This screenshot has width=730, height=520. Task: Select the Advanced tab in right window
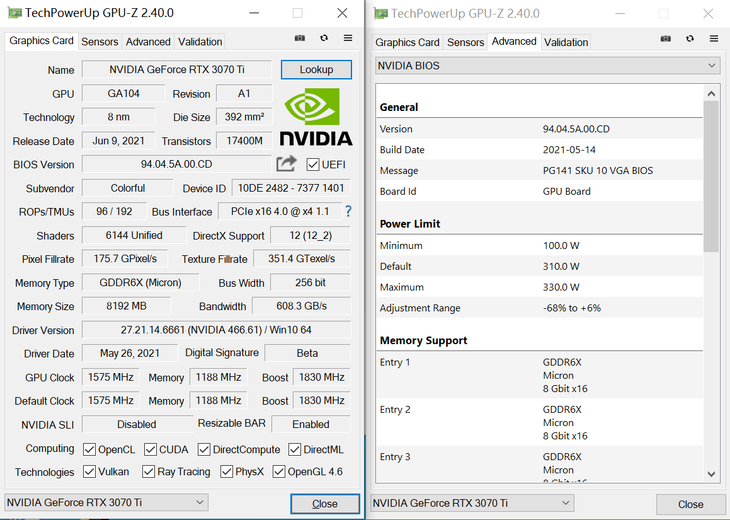(x=514, y=41)
